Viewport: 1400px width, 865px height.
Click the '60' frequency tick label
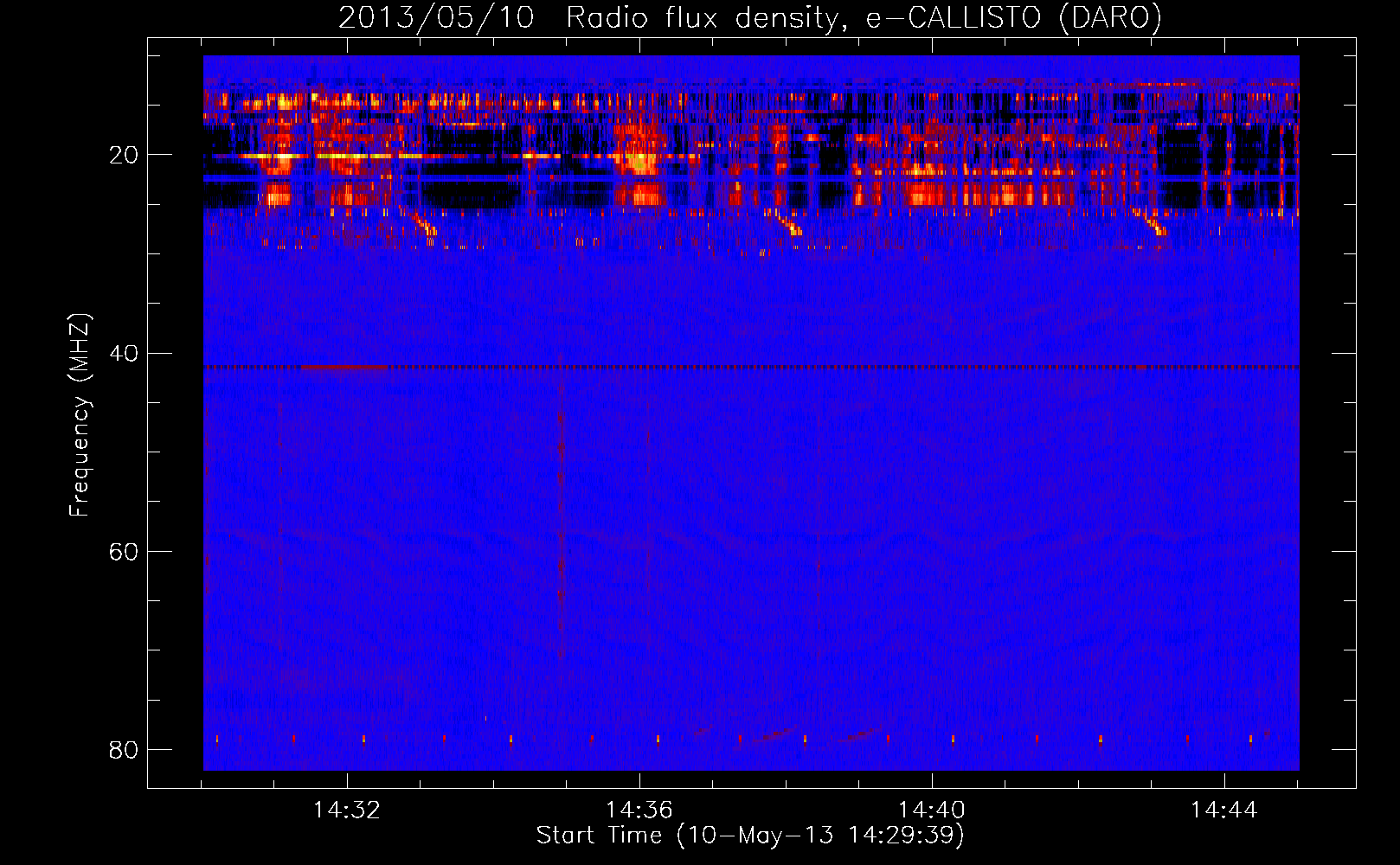coord(124,552)
